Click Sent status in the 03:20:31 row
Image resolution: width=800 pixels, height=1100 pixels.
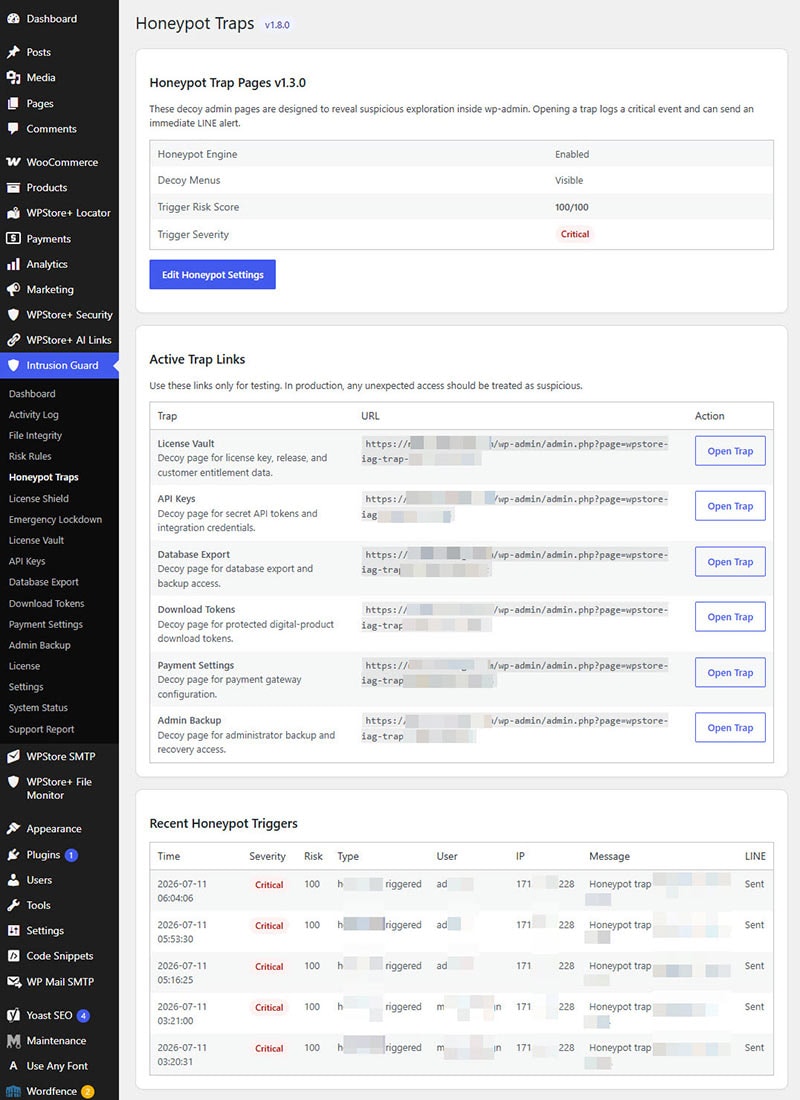click(x=754, y=1047)
